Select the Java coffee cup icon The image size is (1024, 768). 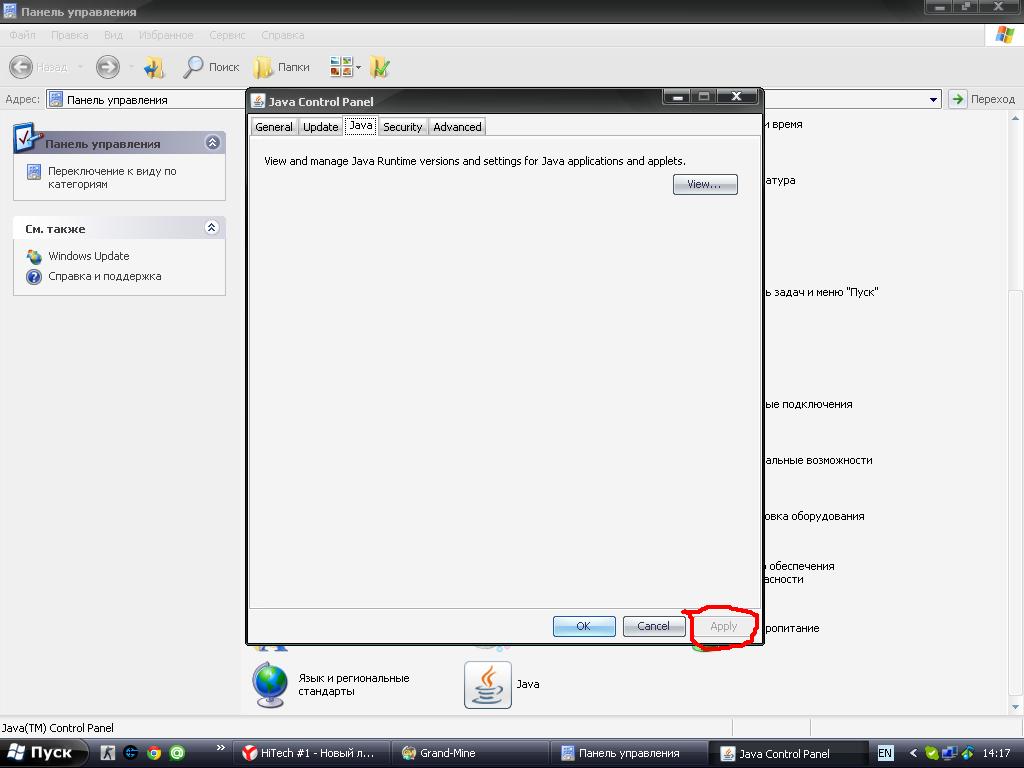click(x=488, y=684)
